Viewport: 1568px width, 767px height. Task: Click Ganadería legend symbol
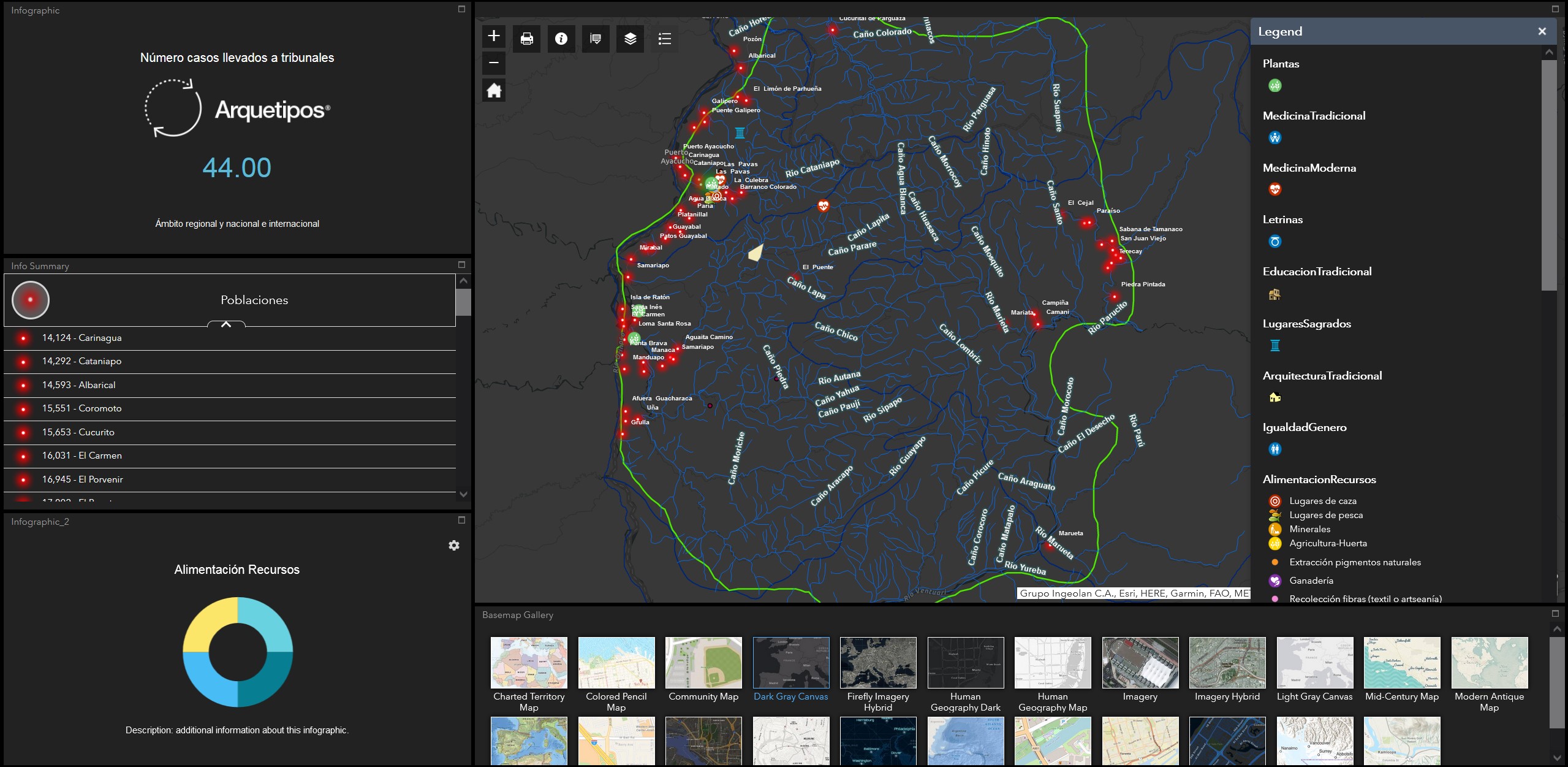tap(1275, 581)
